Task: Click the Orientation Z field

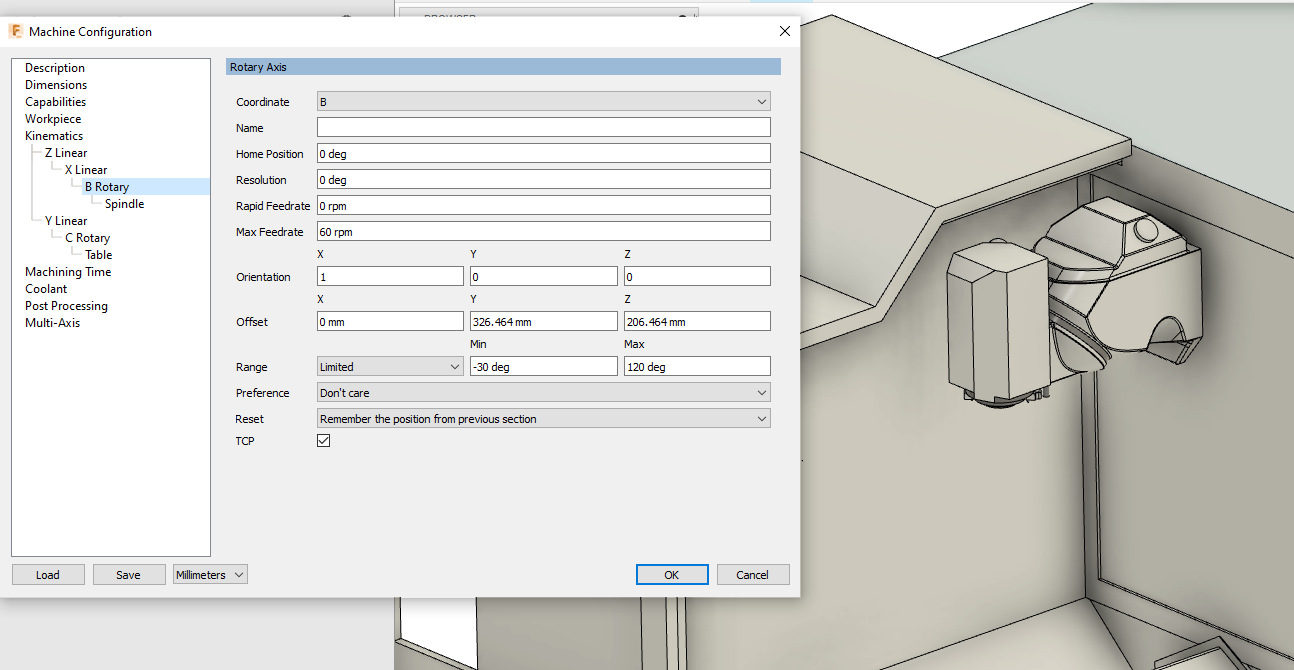Action: coord(697,277)
